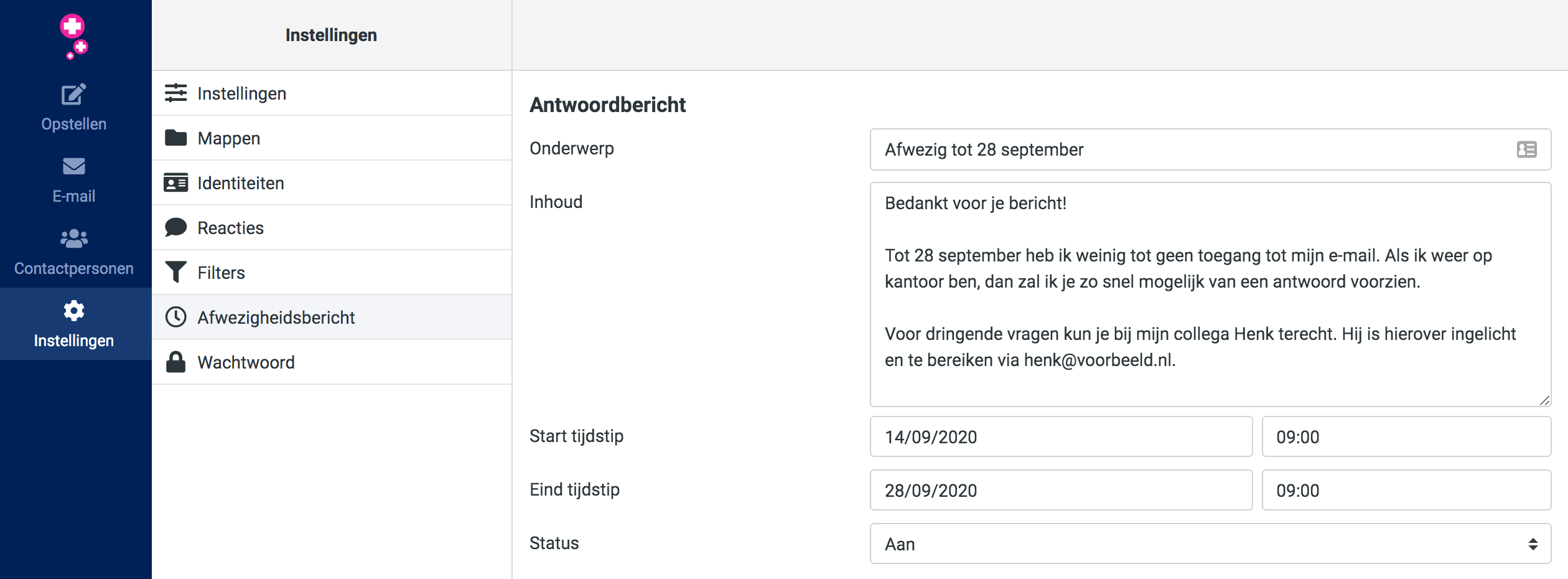Click the Instellingen gear icon in sidebar

click(73, 311)
